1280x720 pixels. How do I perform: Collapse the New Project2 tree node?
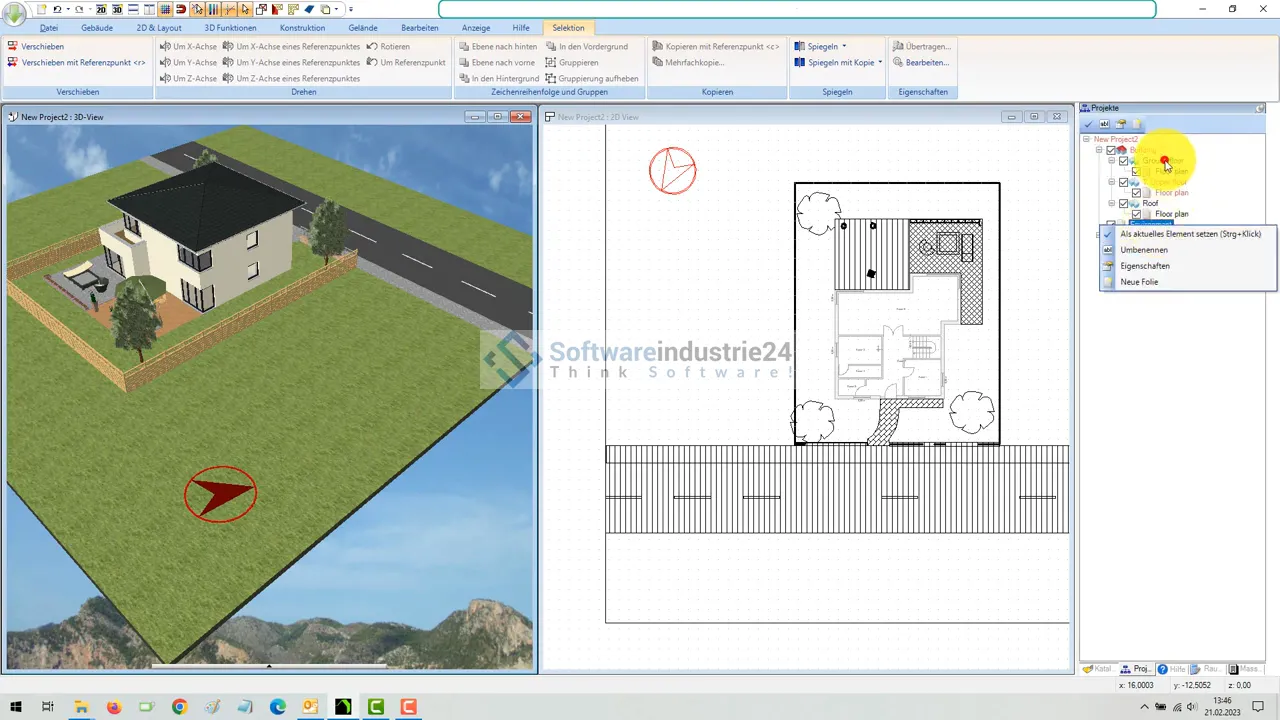click(x=1087, y=139)
